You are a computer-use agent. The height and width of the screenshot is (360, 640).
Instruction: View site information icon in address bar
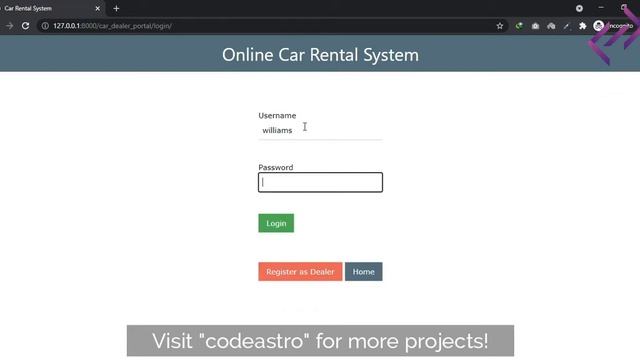point(45,26)
